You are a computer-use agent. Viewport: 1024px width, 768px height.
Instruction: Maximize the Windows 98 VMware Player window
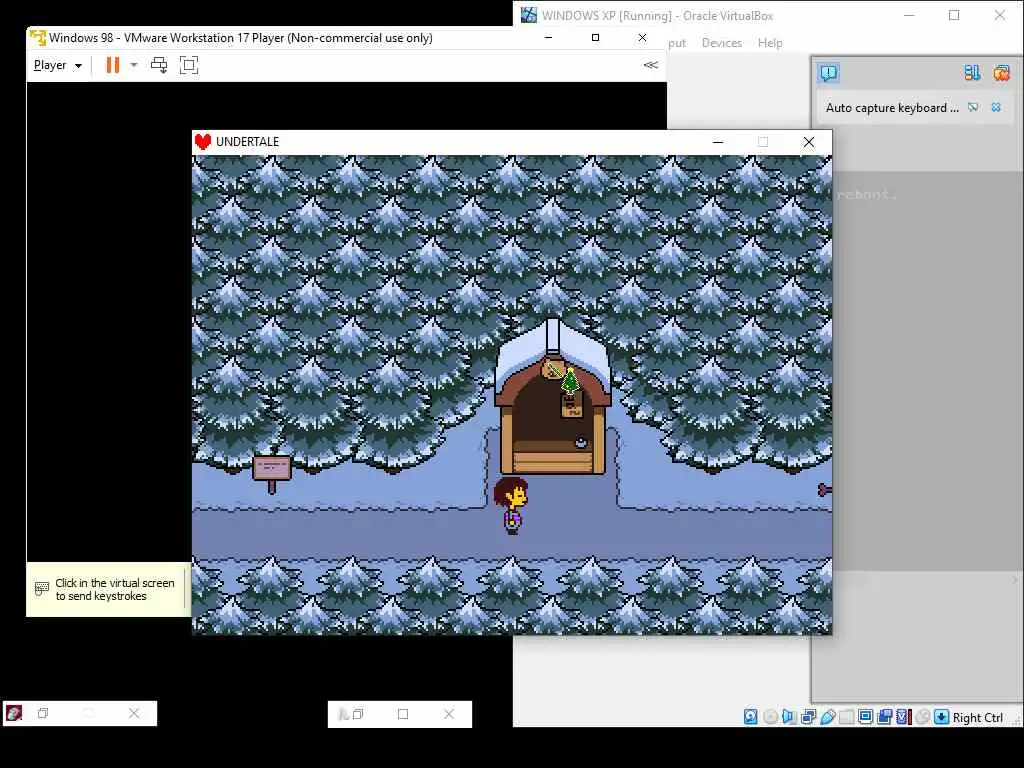point(595,38)
